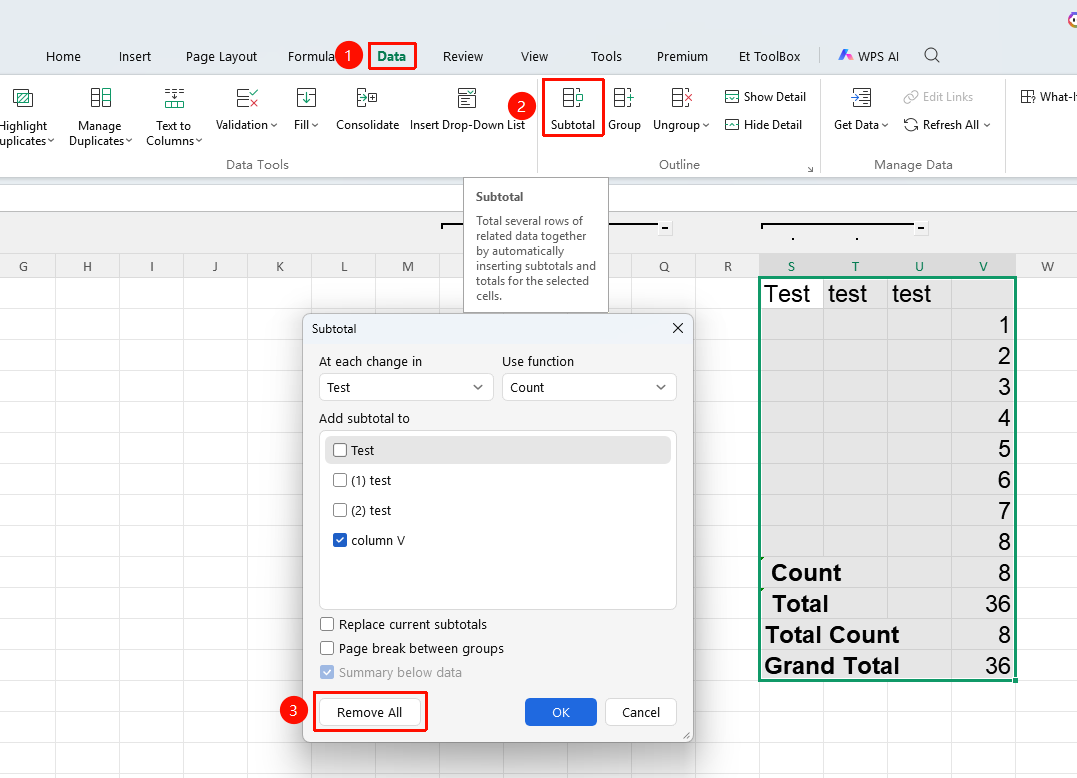The image size is (1077, 778).
Task: Click the Get Data icon
Action: (x=861, y=98)
